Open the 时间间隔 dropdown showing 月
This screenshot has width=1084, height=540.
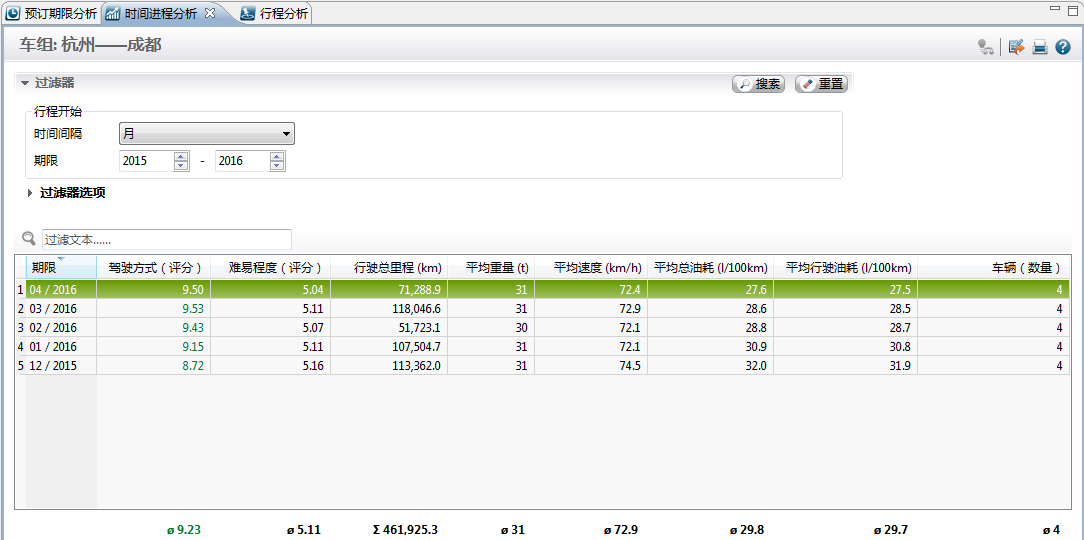(x=206, y=134)
